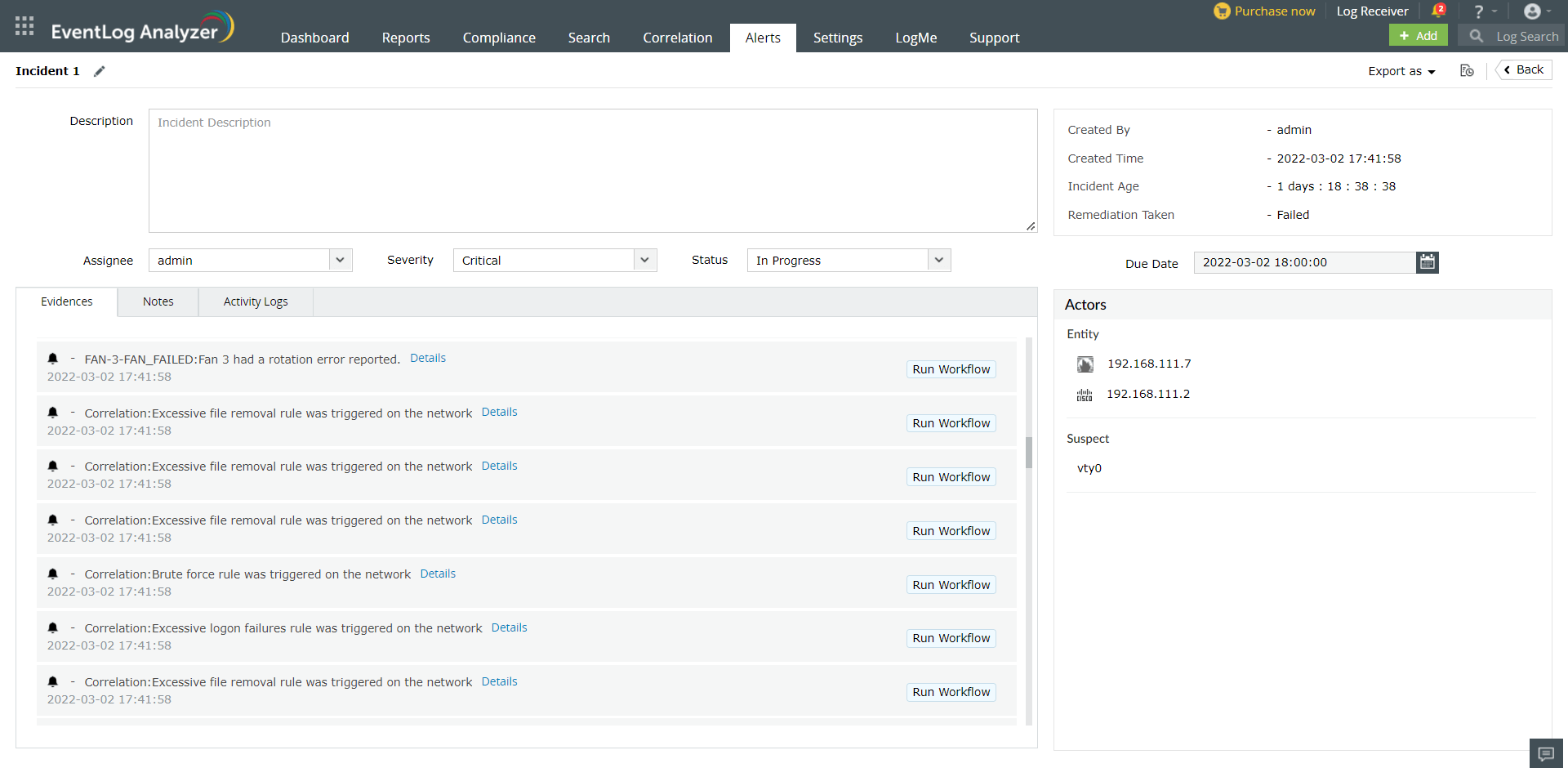Expand the Status dropdown showing In Progress
The width and height of the screenshot is (1568, 768).
pyautogui.click(x=939, y=260)
